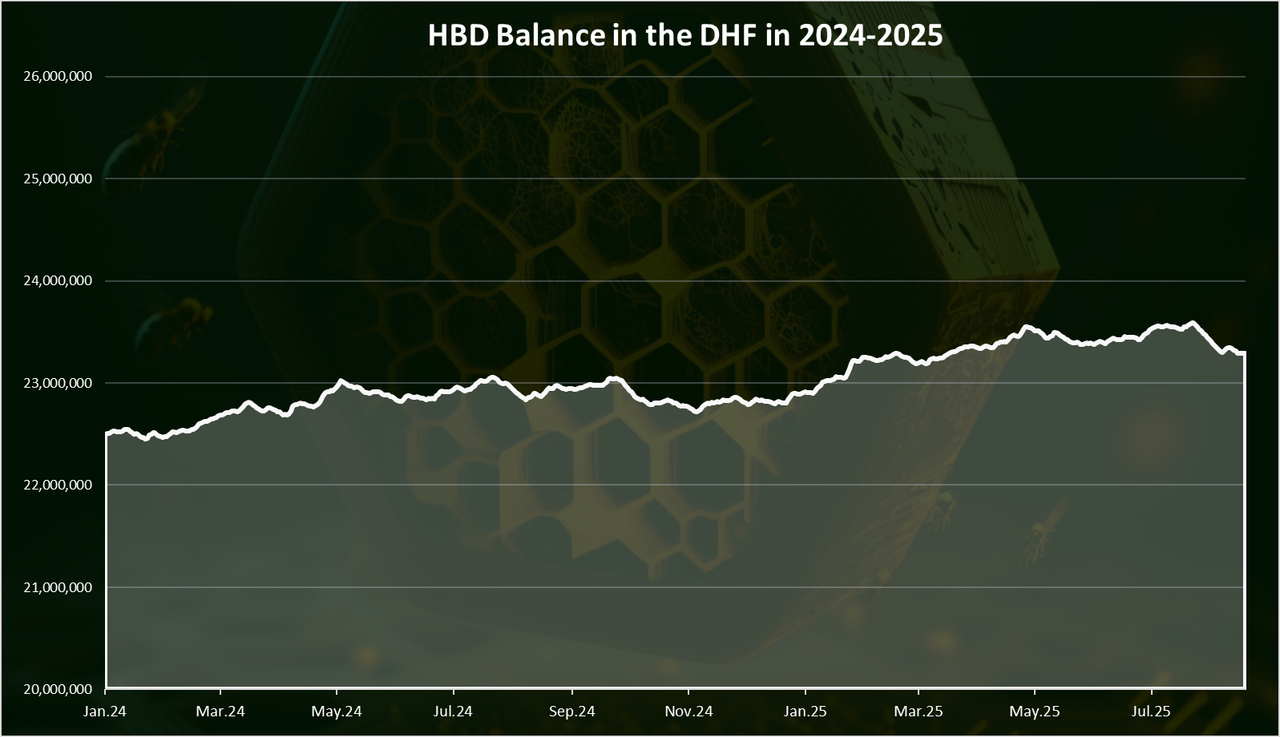This screenshot has width=1280, height=737.
Task: Select the 20,000,000 y-axis label
Action: tap(56, 689)
